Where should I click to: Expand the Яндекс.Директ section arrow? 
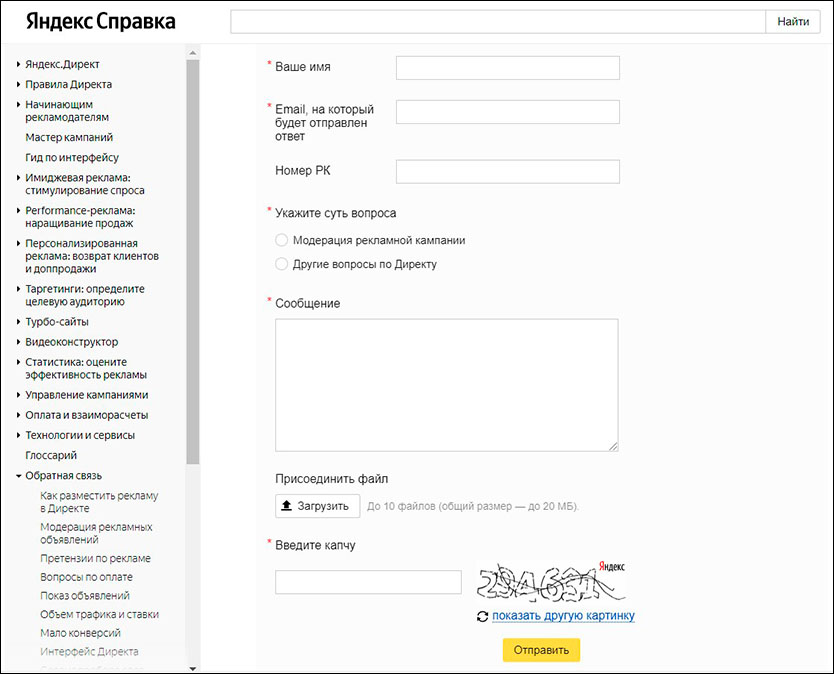[19, 64]
